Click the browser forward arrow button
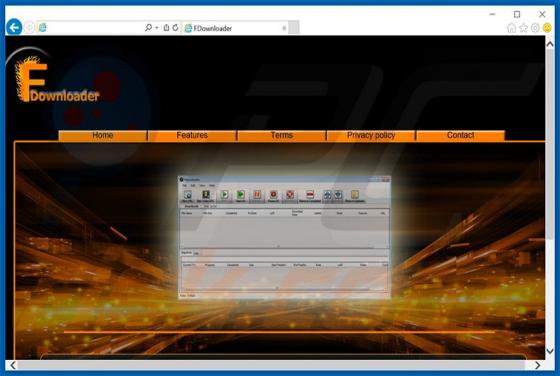The height and width of the screenshot is (376, 560). tap(29, 27)
